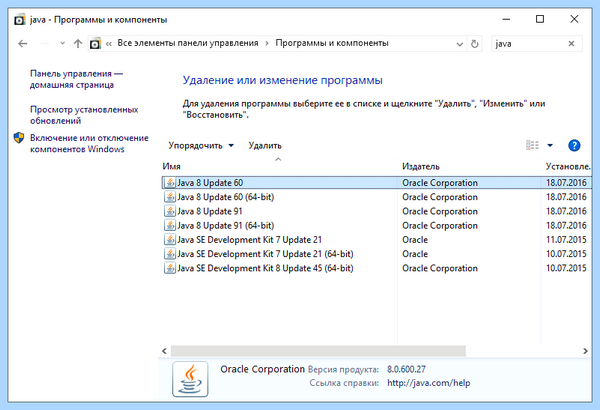Click the 'Удалить' toolbar button
This screenshot has height=410, width=600.
[265, 145]
